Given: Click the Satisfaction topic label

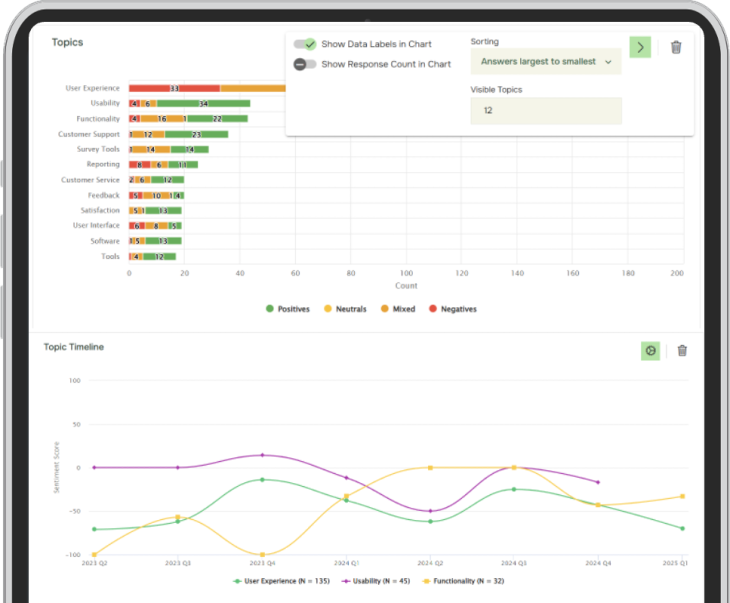Looking at the screenshot, I should pos(100,210).
